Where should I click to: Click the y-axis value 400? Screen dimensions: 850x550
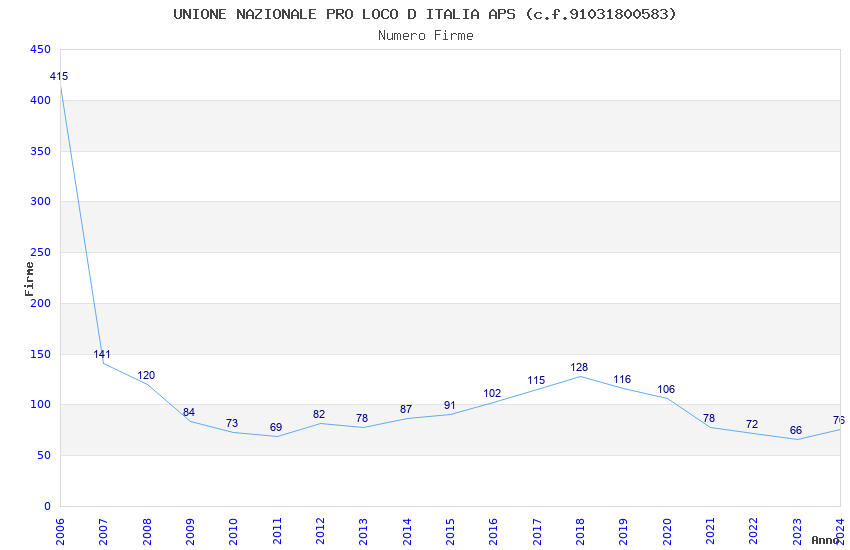coord(41,100)
